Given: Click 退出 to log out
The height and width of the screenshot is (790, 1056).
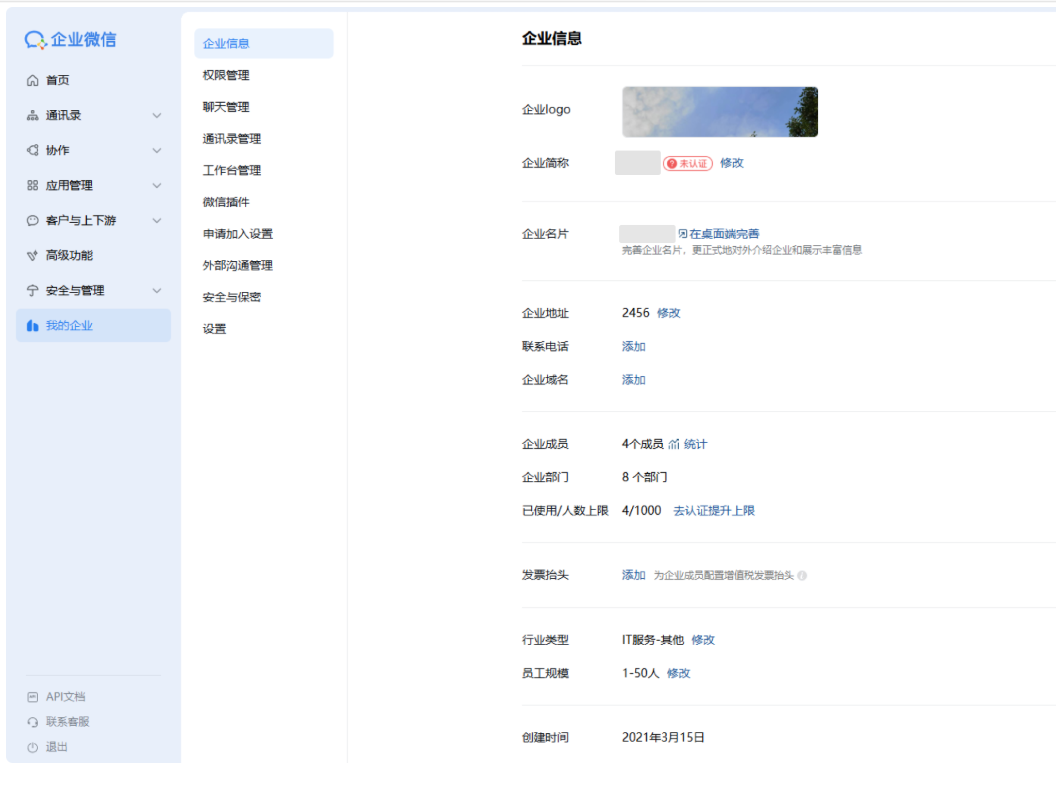Looking at the screenshot, I should [x=57, y=747].
